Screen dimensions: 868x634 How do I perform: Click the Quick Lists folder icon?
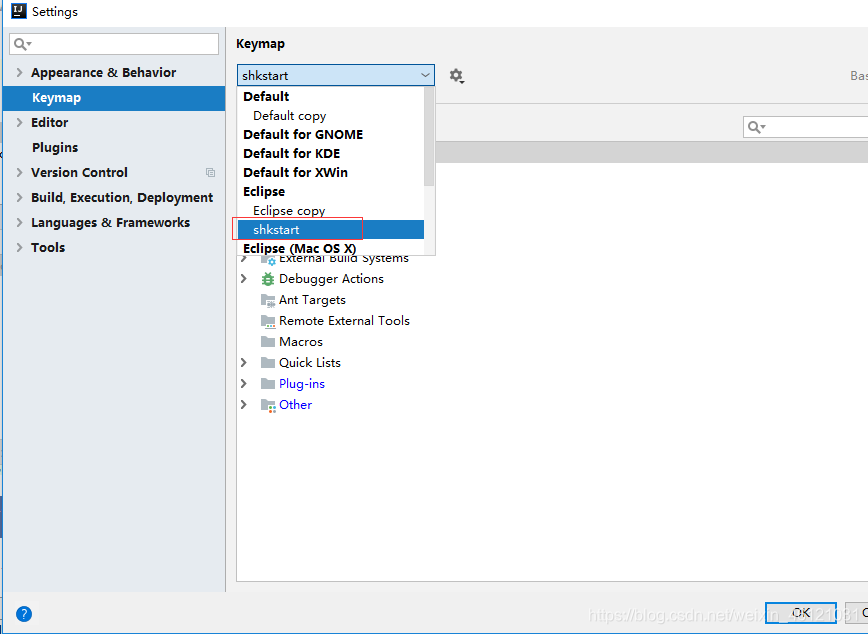click(268, 363)
